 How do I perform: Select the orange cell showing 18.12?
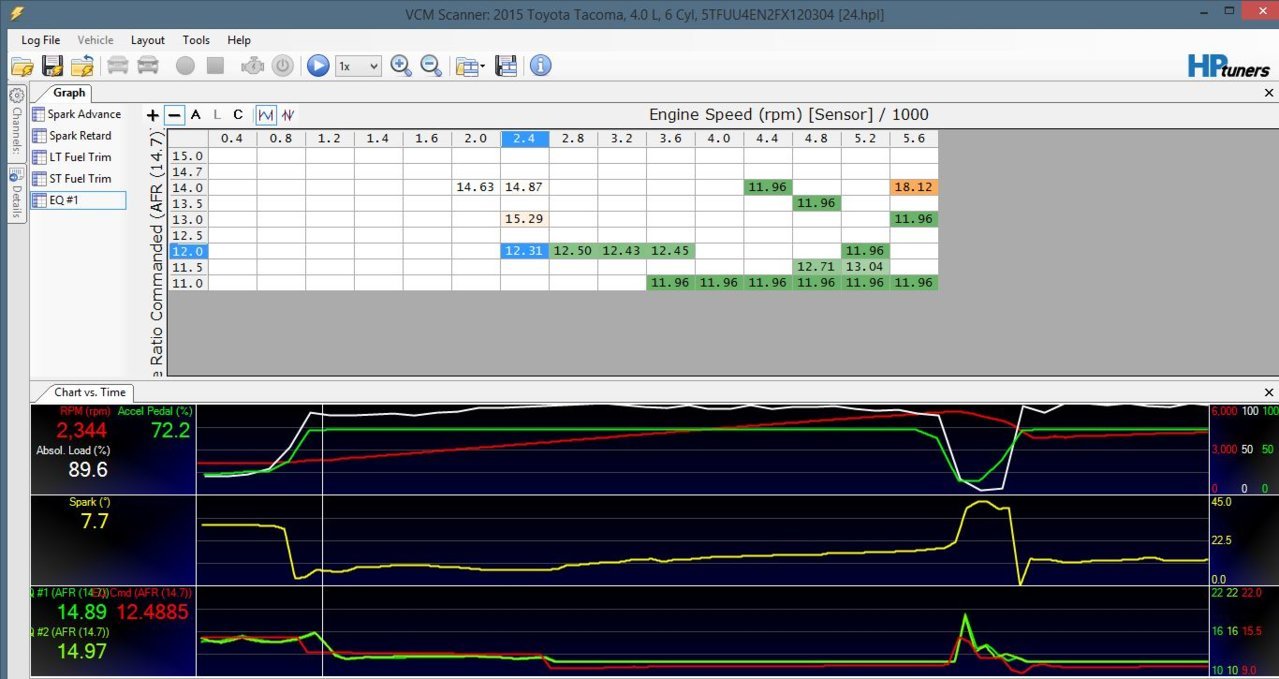click(914, 187)
